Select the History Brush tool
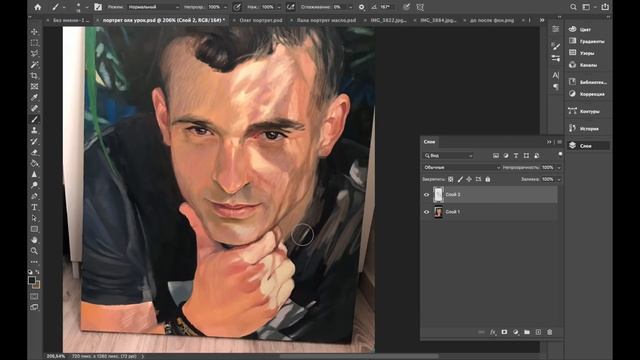Viewport: 640px width, 360px height. (34, 141)
